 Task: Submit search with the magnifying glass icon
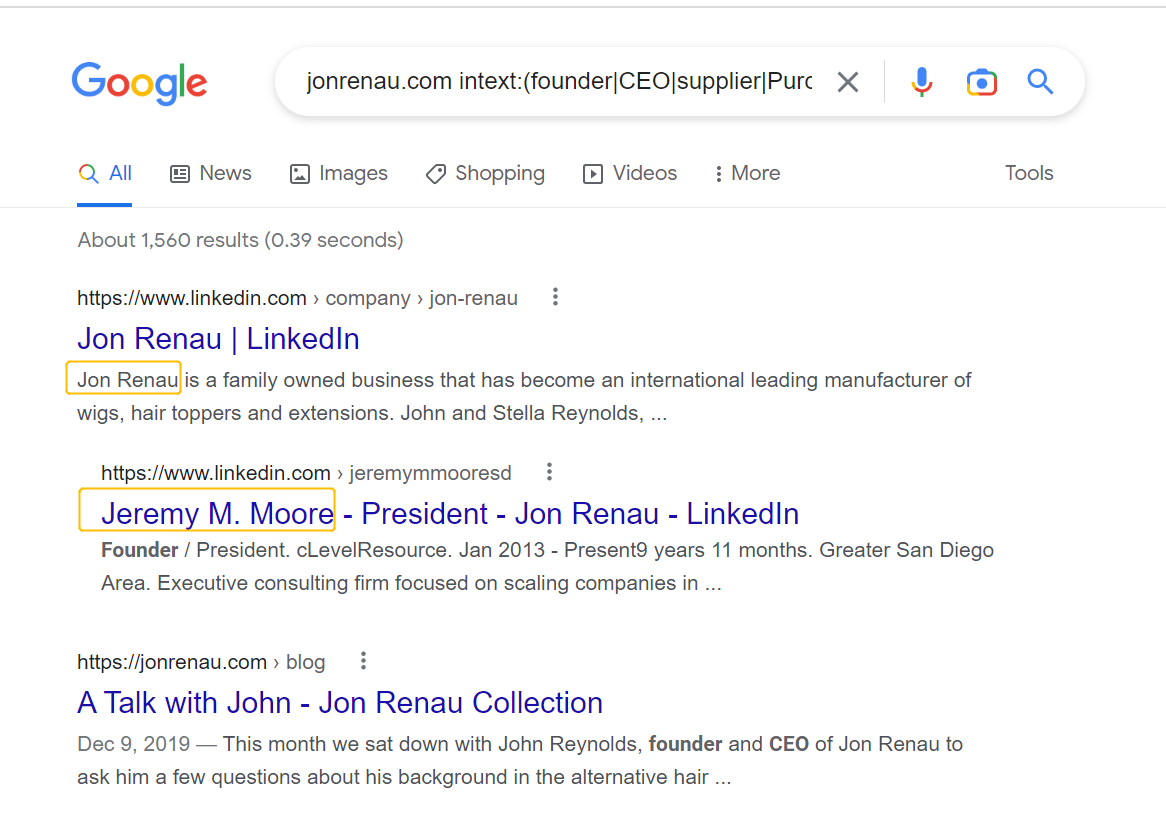coord(1040,81)
